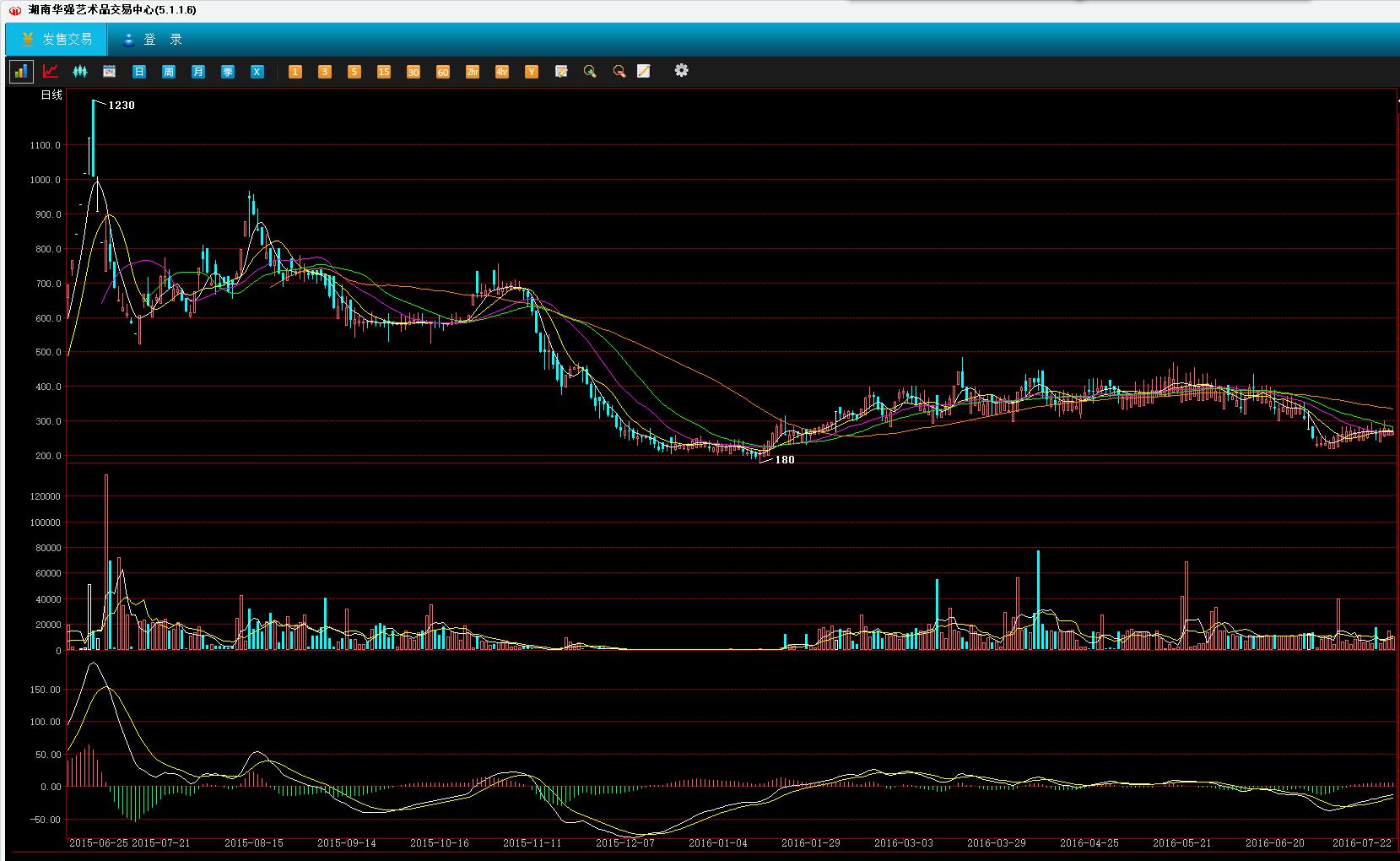Click the blue X period button
The width and height of the screenshot is (1400, 861).
(x=257, y=72)
